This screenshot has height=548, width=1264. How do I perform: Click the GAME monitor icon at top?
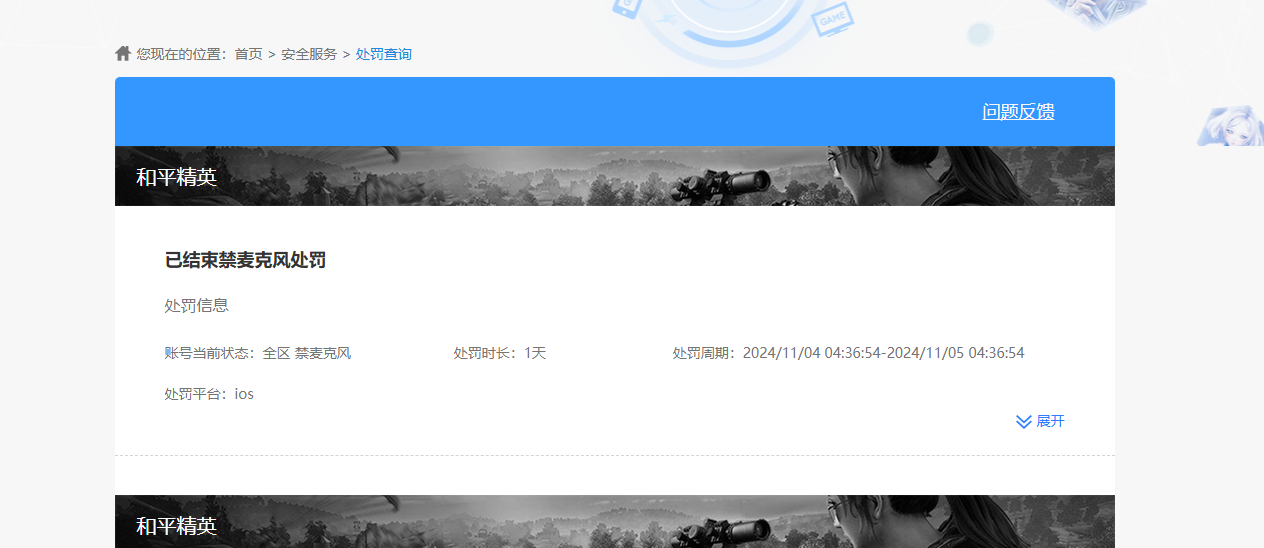point(830,20)
